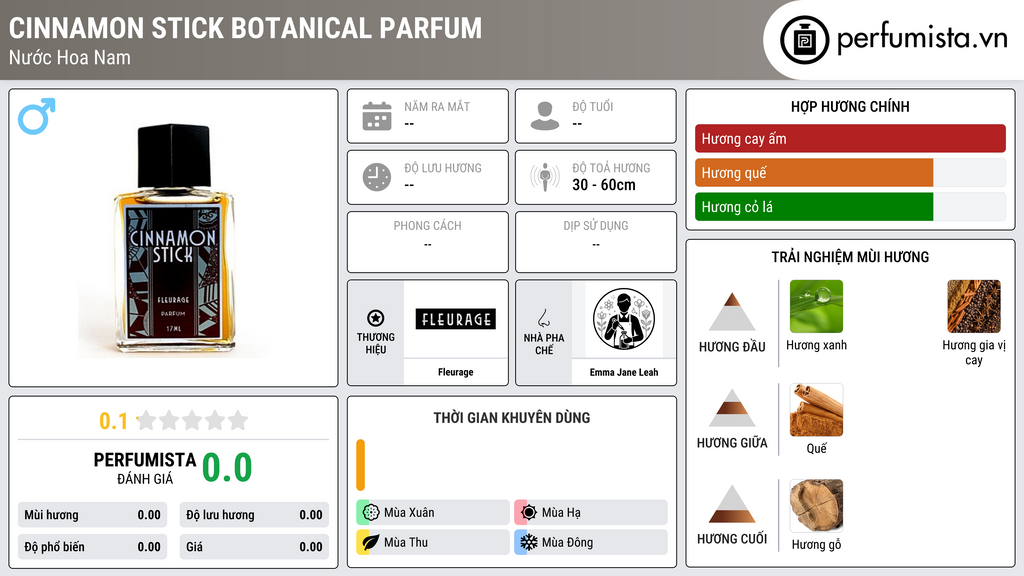Click the clock icon for Độ Lưu Hương

[x=377, y=177]
